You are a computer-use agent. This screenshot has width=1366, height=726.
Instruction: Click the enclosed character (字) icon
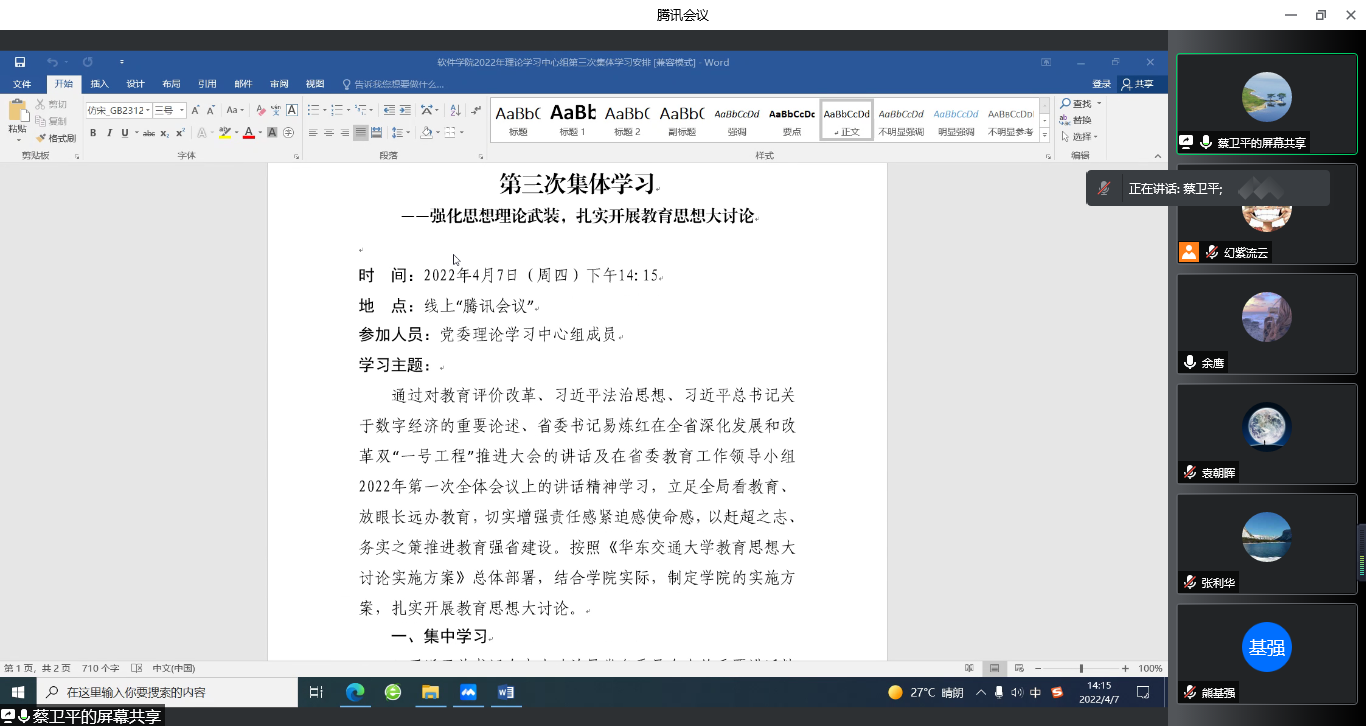pos(288,133)
